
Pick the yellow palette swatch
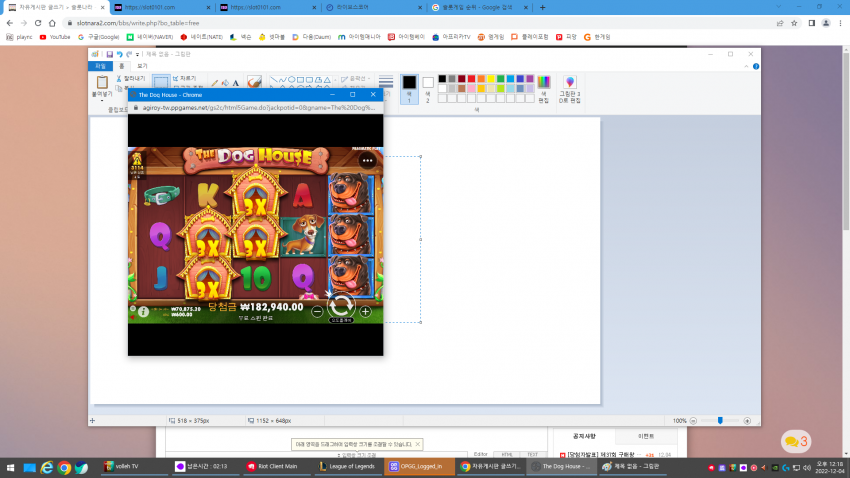point(491,79)
